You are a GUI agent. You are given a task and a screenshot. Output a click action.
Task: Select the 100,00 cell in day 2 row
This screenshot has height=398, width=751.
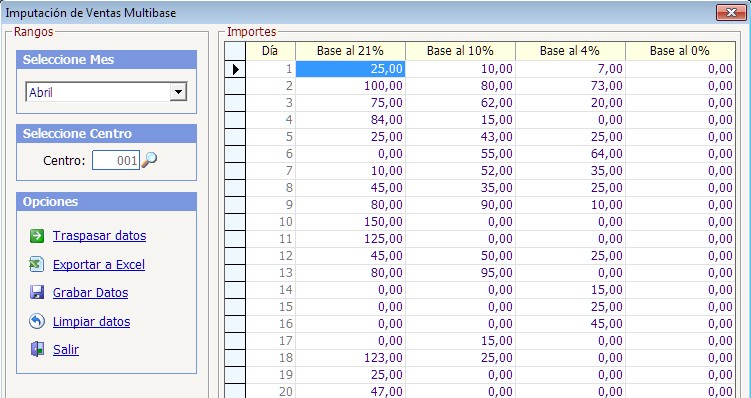pos(350,86)
